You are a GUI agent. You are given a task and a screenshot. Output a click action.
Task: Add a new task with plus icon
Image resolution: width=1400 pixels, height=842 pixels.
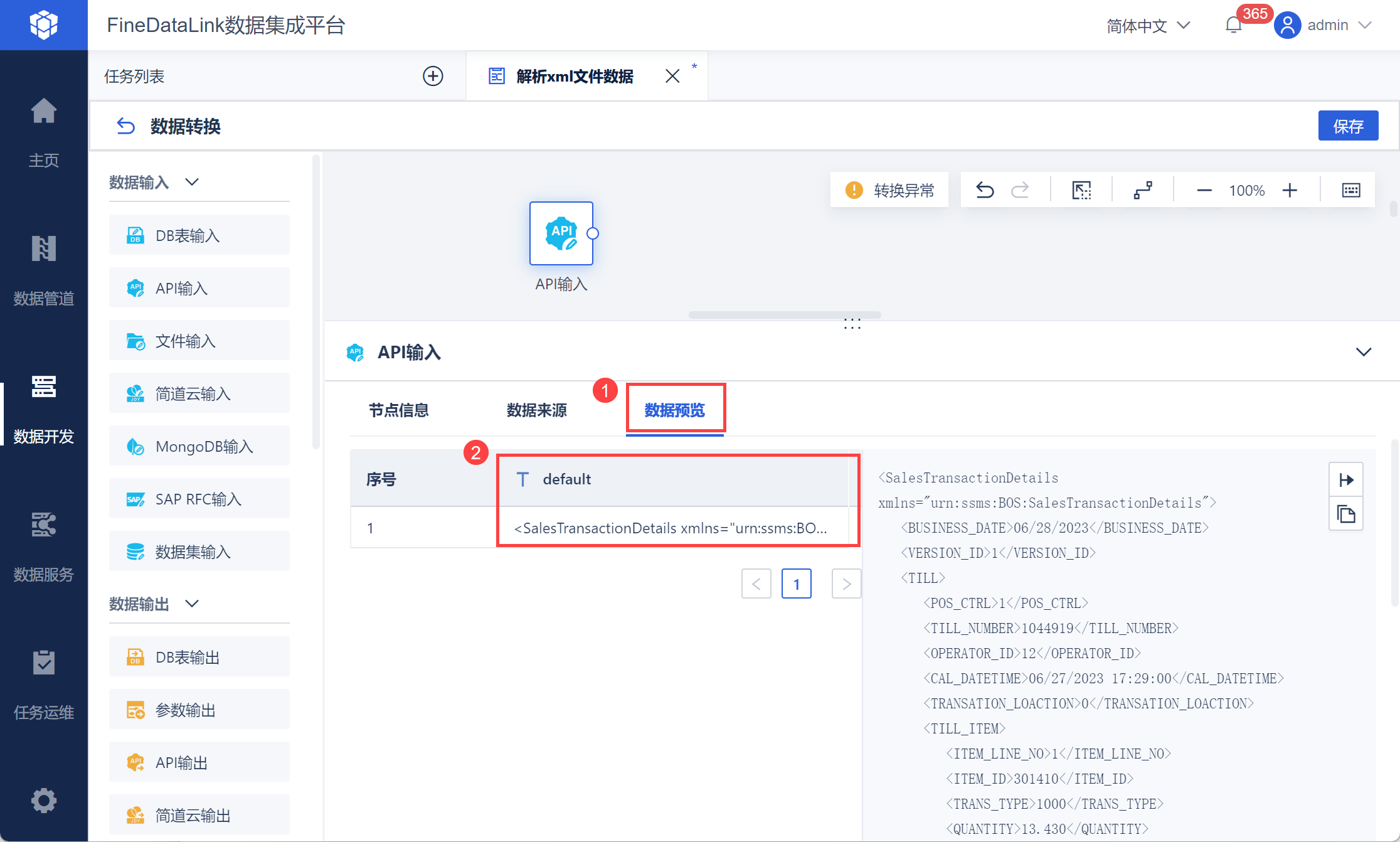click(x=433, y=76)
